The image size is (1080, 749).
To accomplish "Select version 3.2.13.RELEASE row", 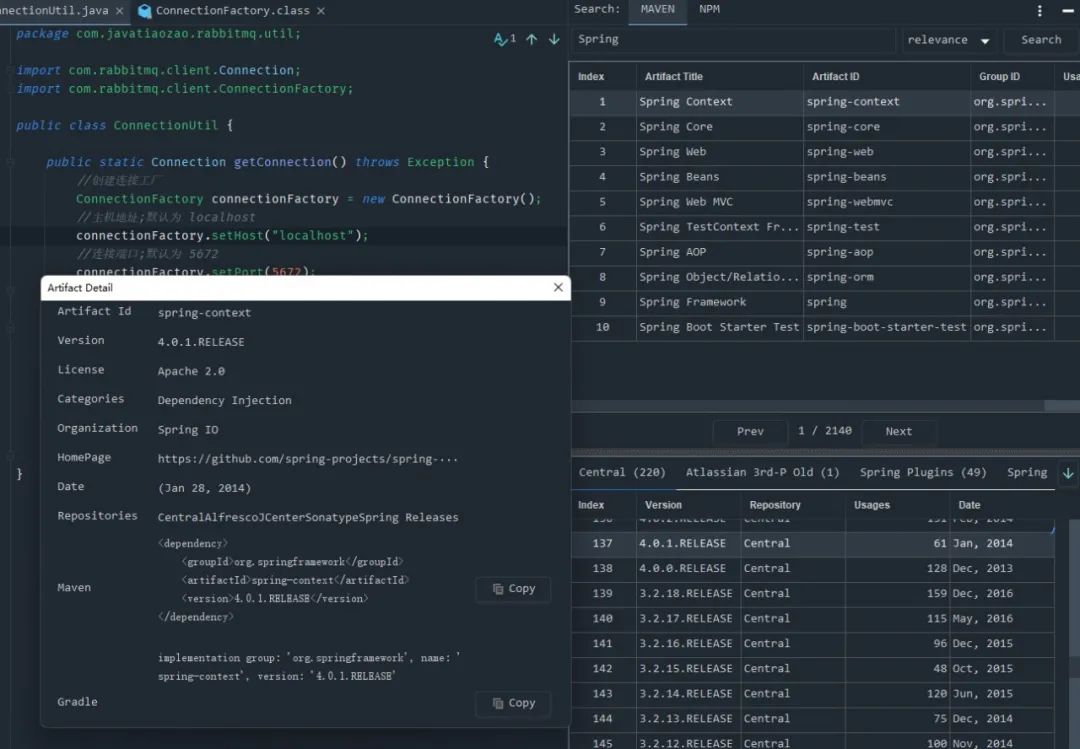I will click(x=812, y=719).
